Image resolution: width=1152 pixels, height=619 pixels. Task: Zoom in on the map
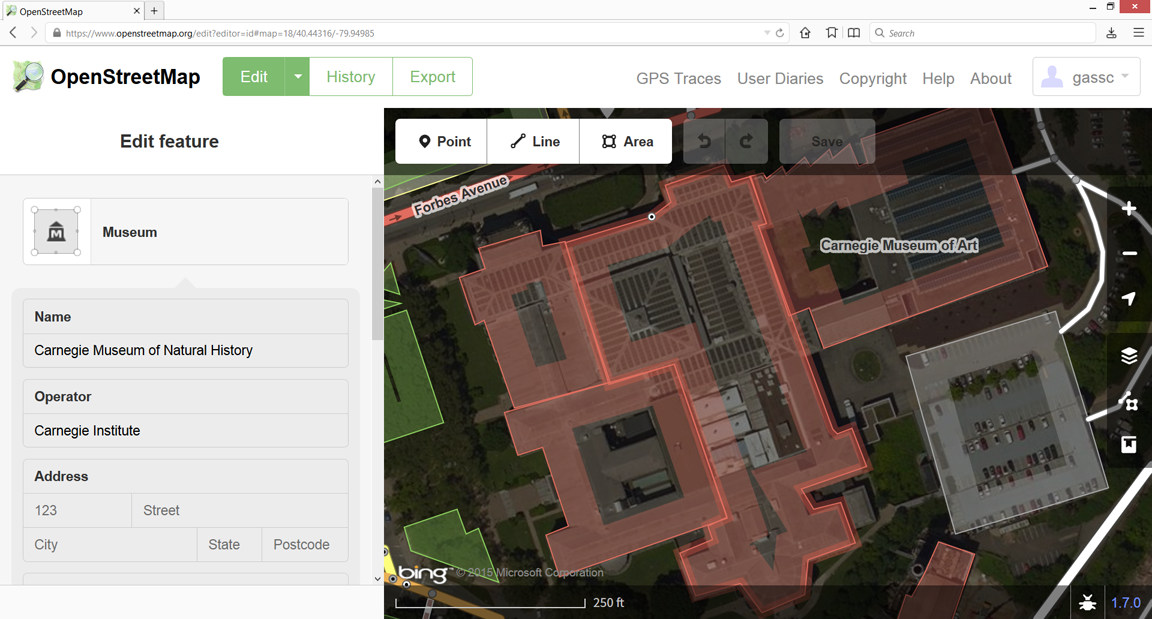tap(1129, 209)
